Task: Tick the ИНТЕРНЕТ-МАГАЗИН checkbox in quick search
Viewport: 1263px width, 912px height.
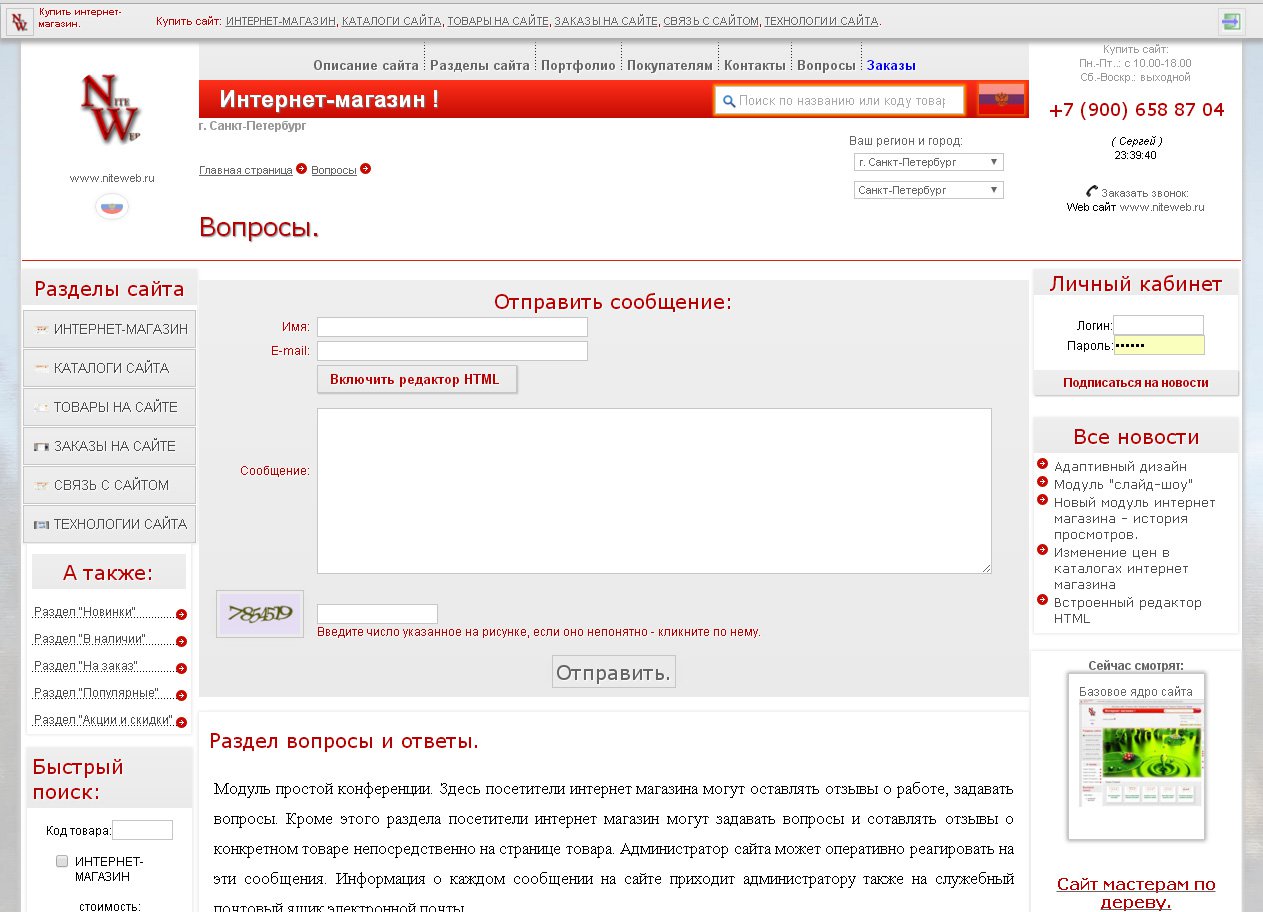Action: pos(62,861)
